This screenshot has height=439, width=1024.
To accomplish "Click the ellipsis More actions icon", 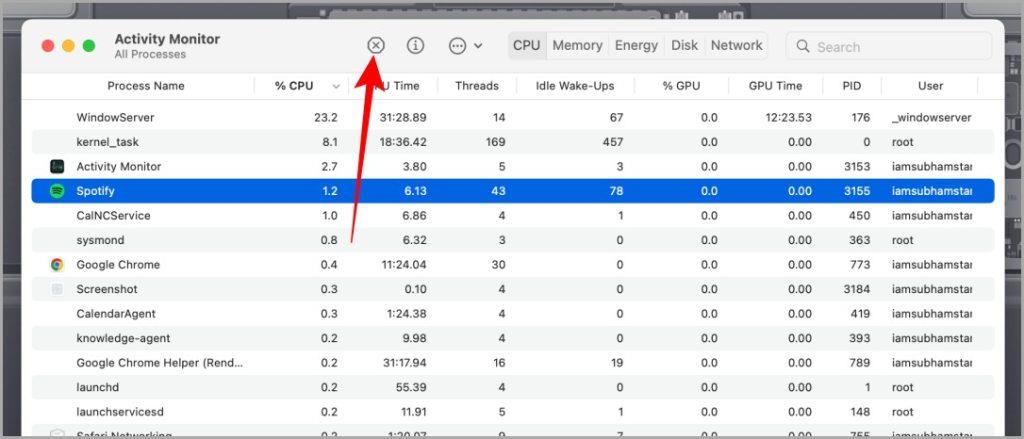I will [x=458, y=46].
